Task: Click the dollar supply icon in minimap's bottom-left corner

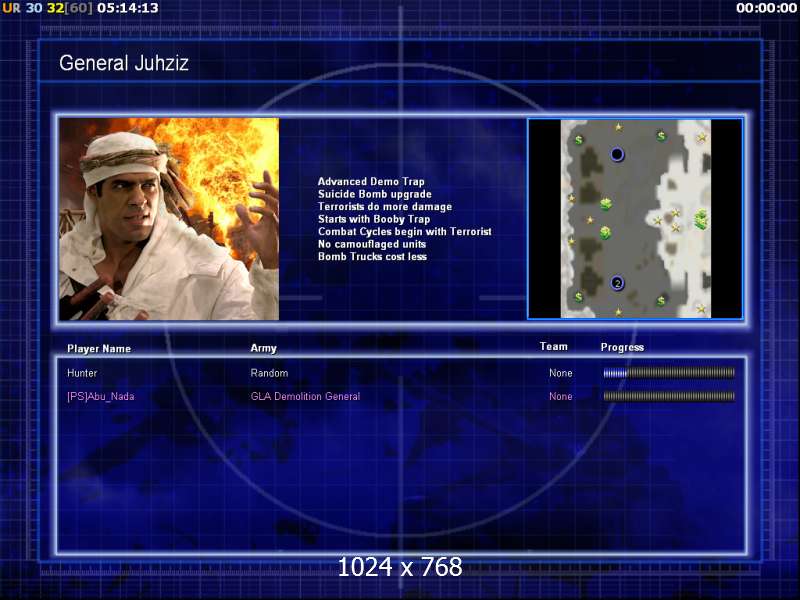Action: coord(579,296)
